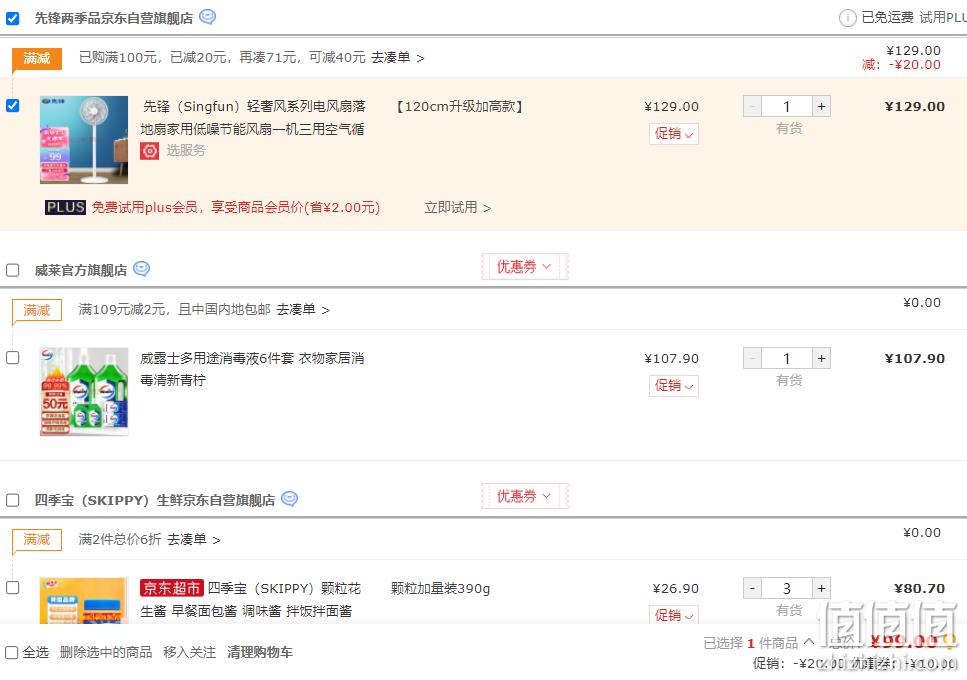This screenshot has width=967, height=680.
Task: Expand the 已选择 1 件商品 selected items list
Action: coord(809,642)
